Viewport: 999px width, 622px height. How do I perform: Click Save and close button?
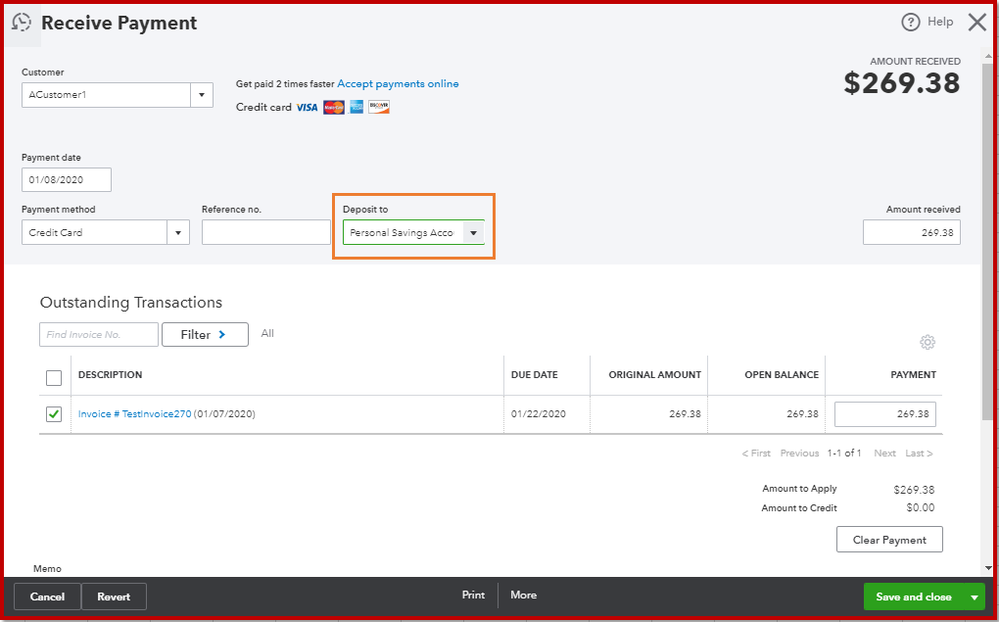pos(914,597)
